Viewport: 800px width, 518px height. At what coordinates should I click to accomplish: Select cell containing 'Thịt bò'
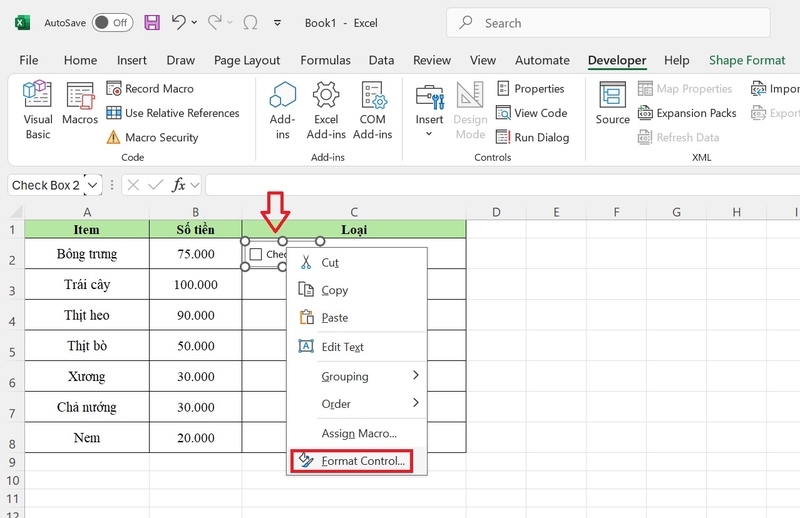(x=87, y=346)
